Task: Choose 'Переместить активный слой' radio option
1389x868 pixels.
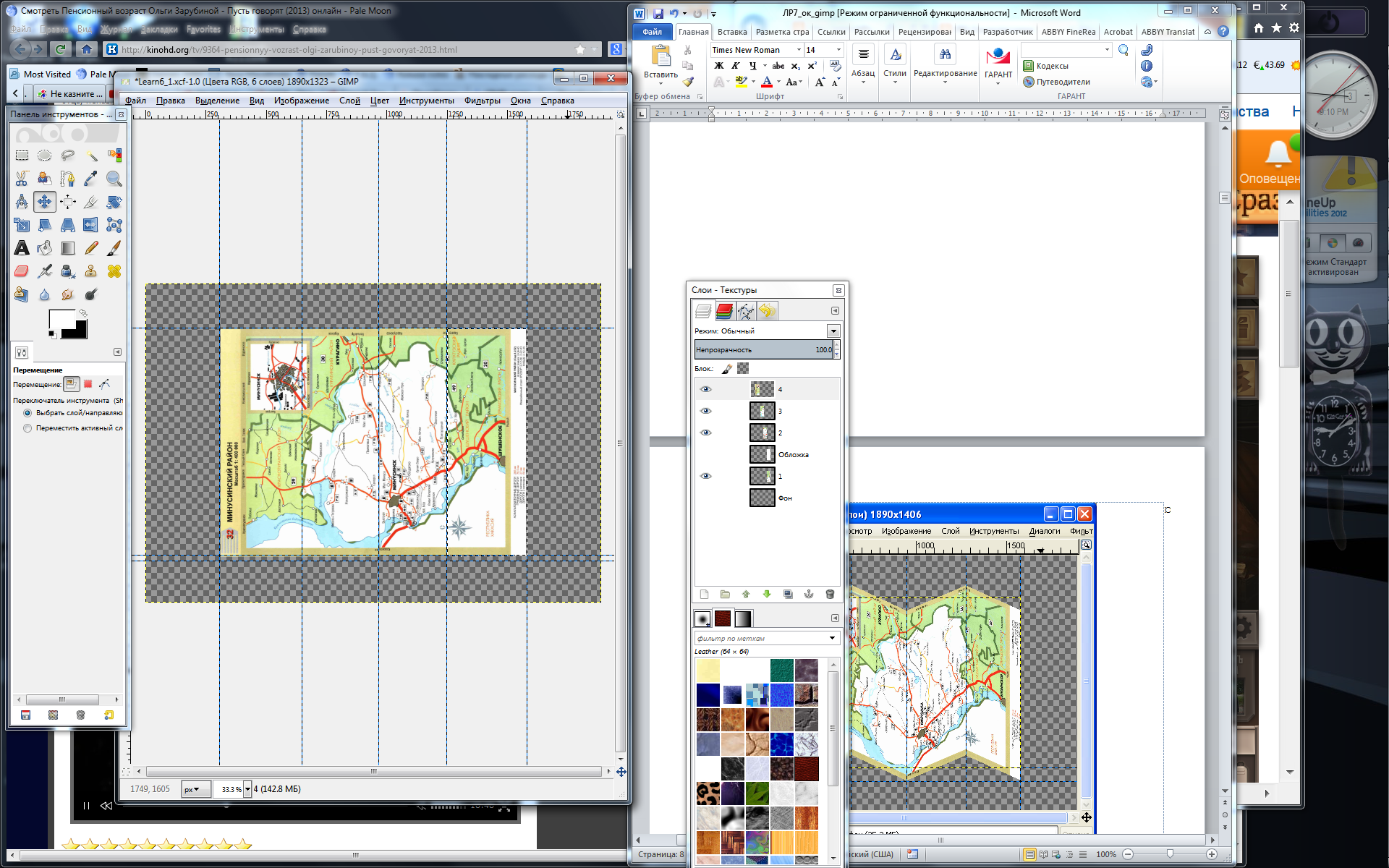Action: [27, 428]
